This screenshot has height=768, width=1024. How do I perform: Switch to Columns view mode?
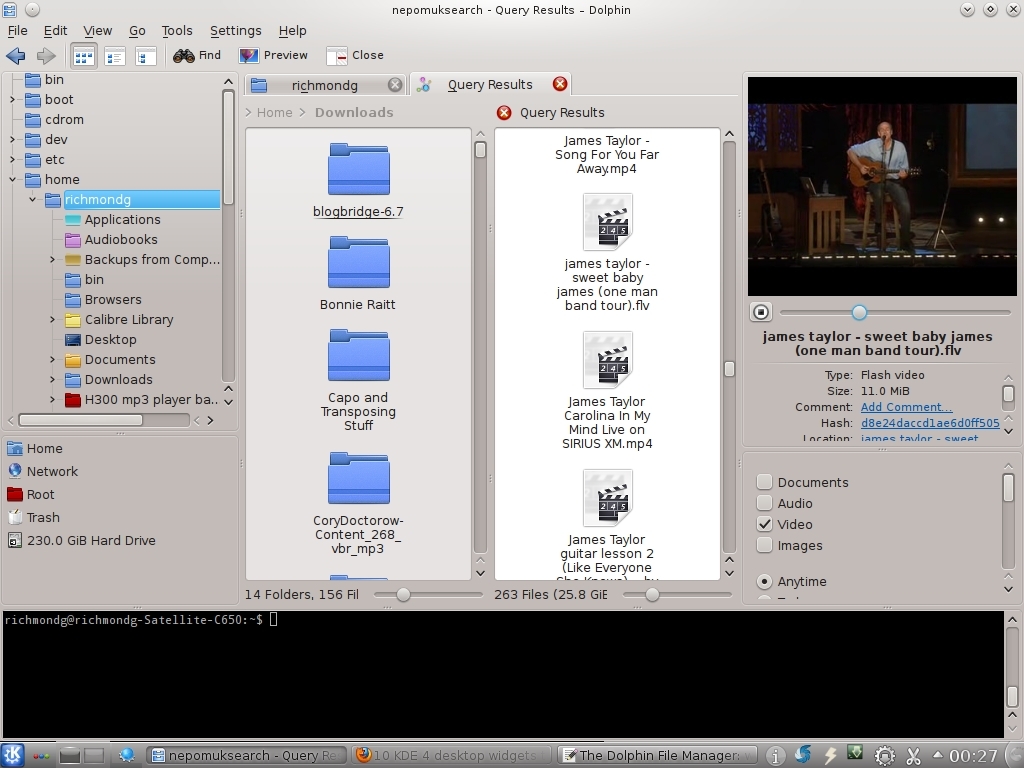(x=146, y=56)
